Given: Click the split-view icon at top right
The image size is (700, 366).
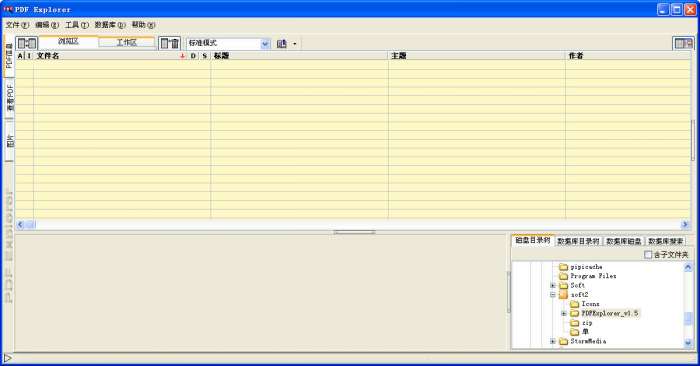Looking at the screenshot, I should click(683, 43).
